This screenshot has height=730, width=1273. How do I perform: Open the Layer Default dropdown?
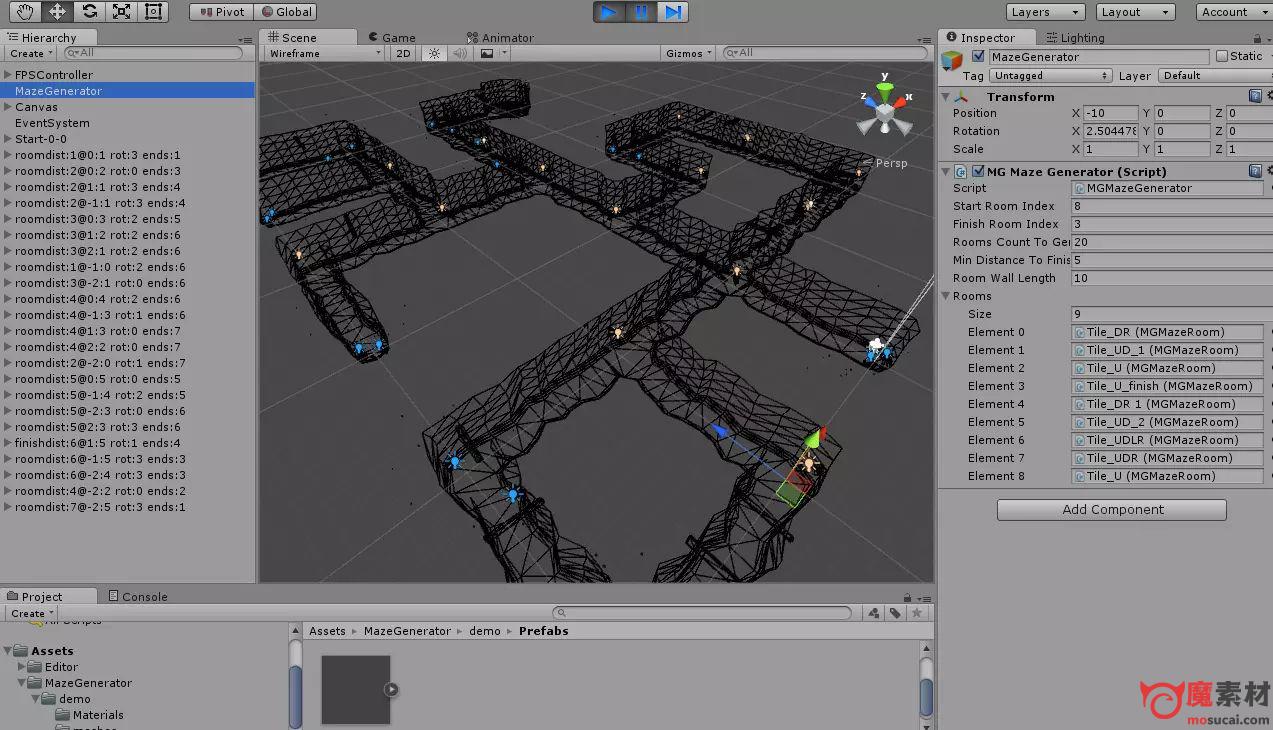[1215, 75]
